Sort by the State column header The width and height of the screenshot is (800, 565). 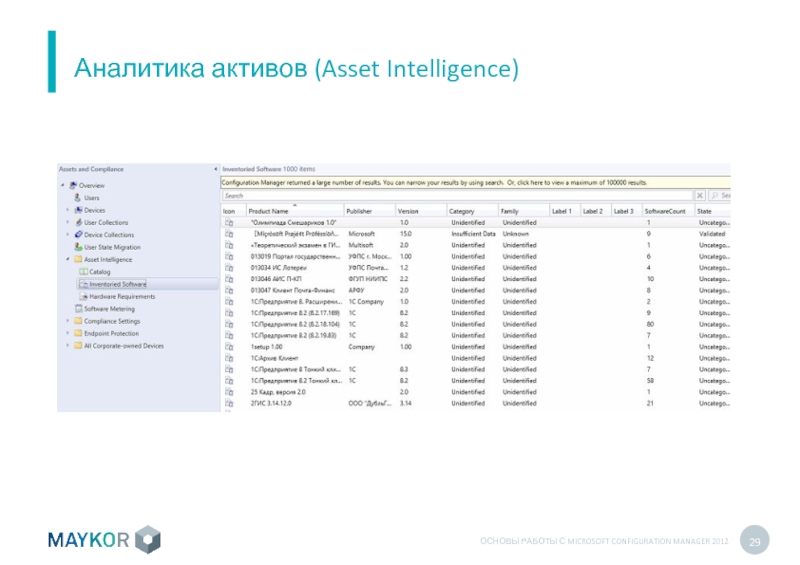(713, 211)
